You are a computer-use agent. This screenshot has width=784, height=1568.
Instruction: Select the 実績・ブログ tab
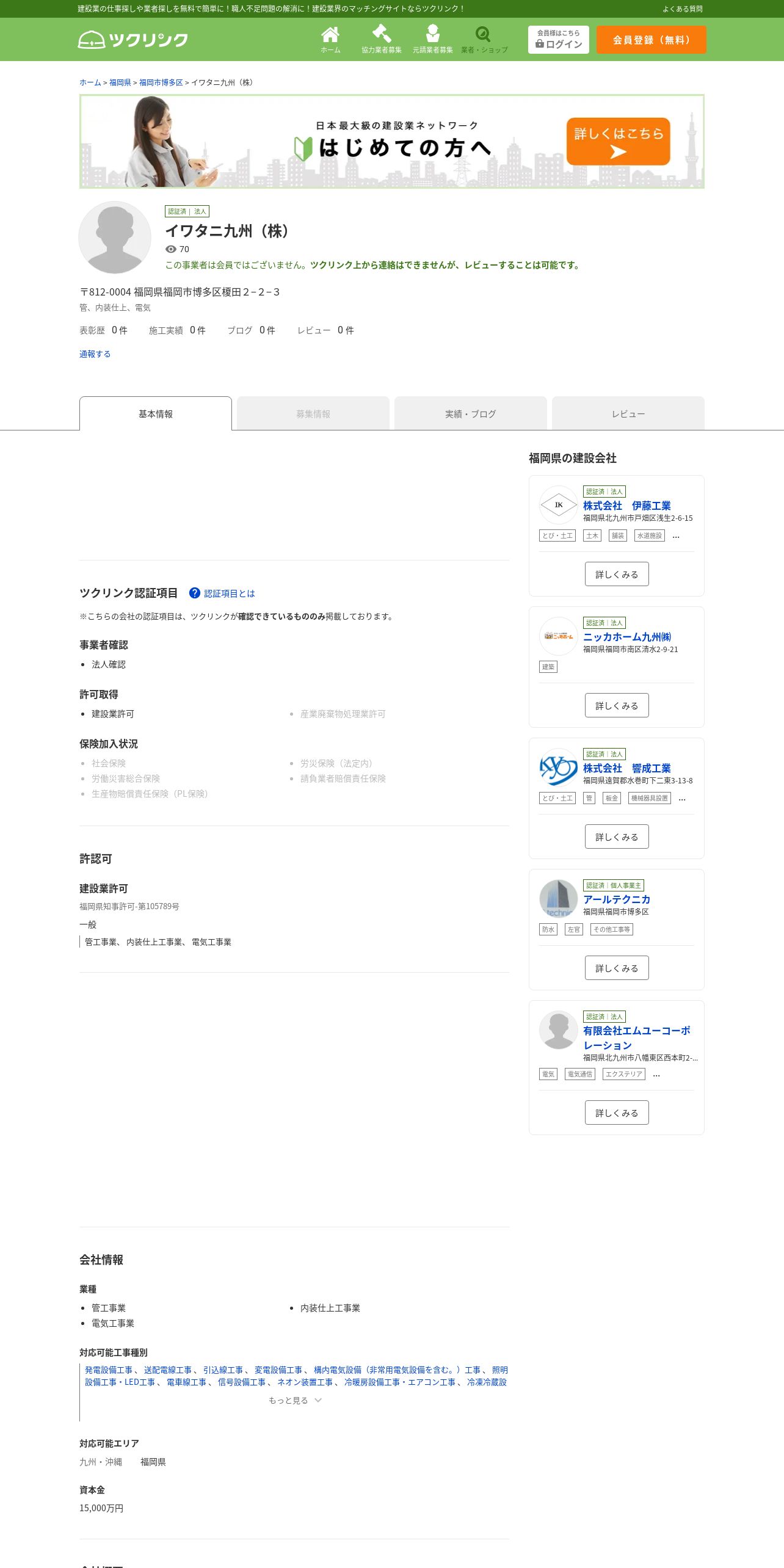[x=471, y=413]
